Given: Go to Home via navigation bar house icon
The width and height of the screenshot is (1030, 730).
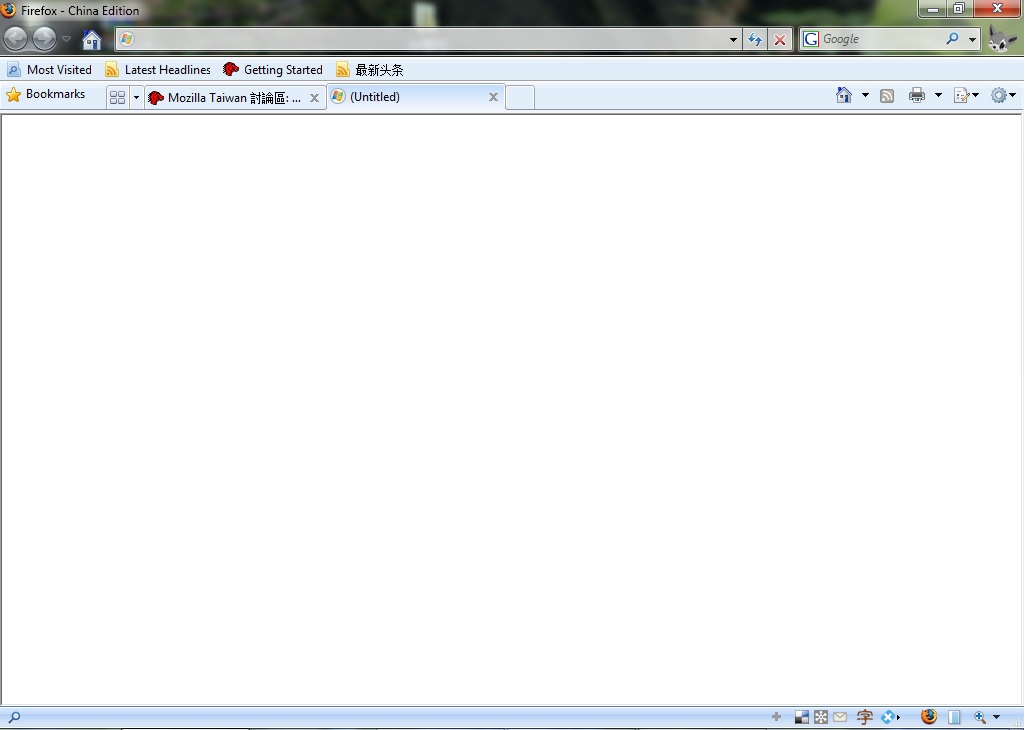Looking at the screenshot, I should coord(91,39).
